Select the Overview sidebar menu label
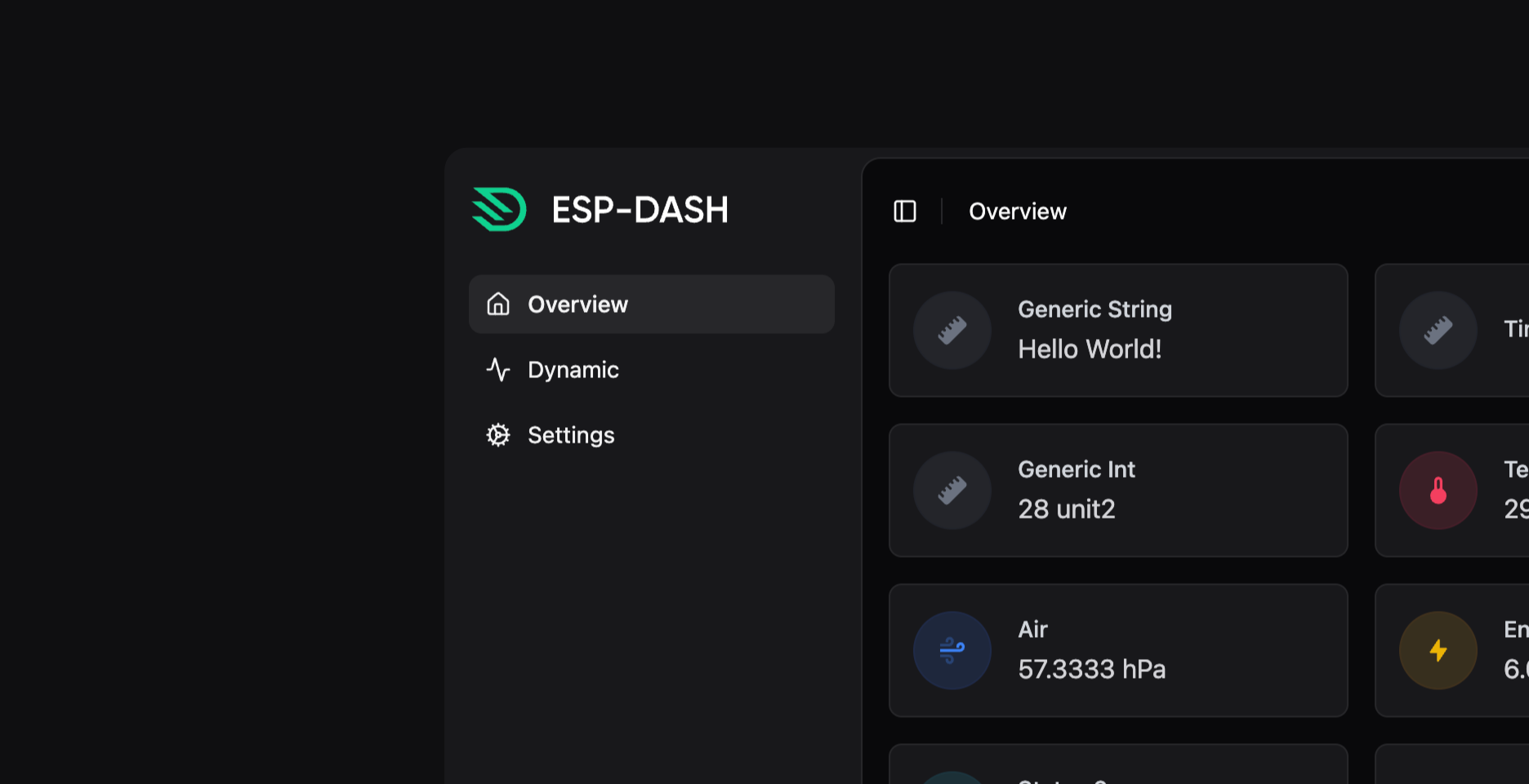1529x784 pixels. [577, 305]
